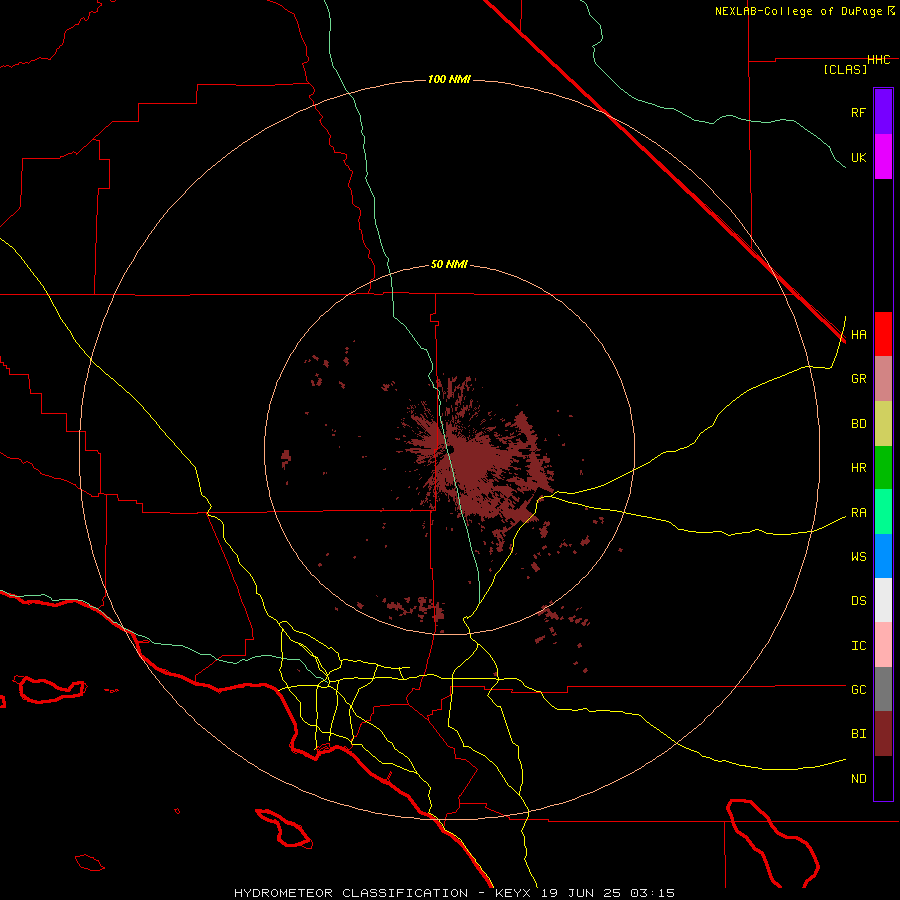900x900 pixels.
Task: Click the HR green legend swatch
Action: pyautogui.click(x=883, y=468)
